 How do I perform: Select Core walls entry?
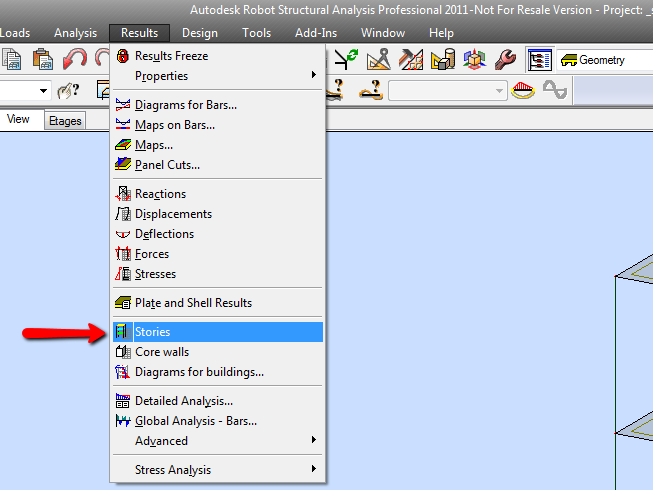(x=217, y=352)
